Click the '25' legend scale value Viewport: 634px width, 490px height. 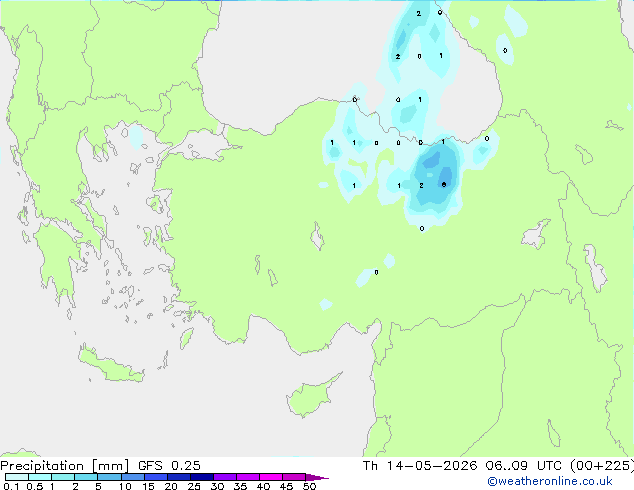click(194, 486)
